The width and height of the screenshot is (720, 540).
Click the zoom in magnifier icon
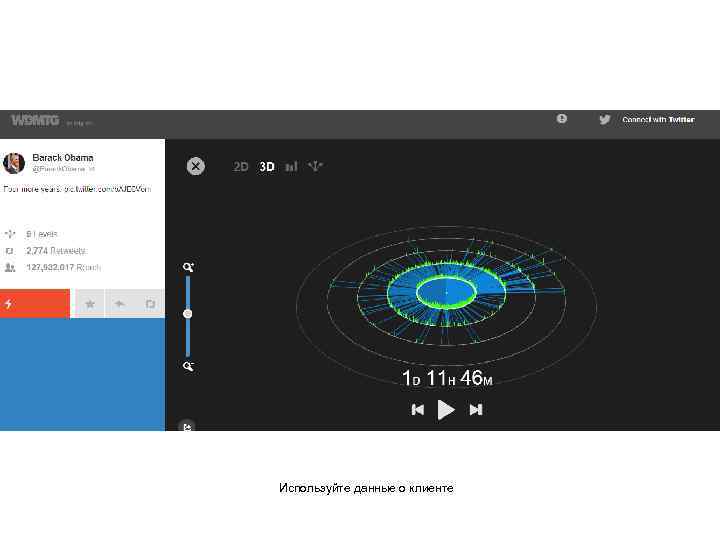click(x=188, y=267)
